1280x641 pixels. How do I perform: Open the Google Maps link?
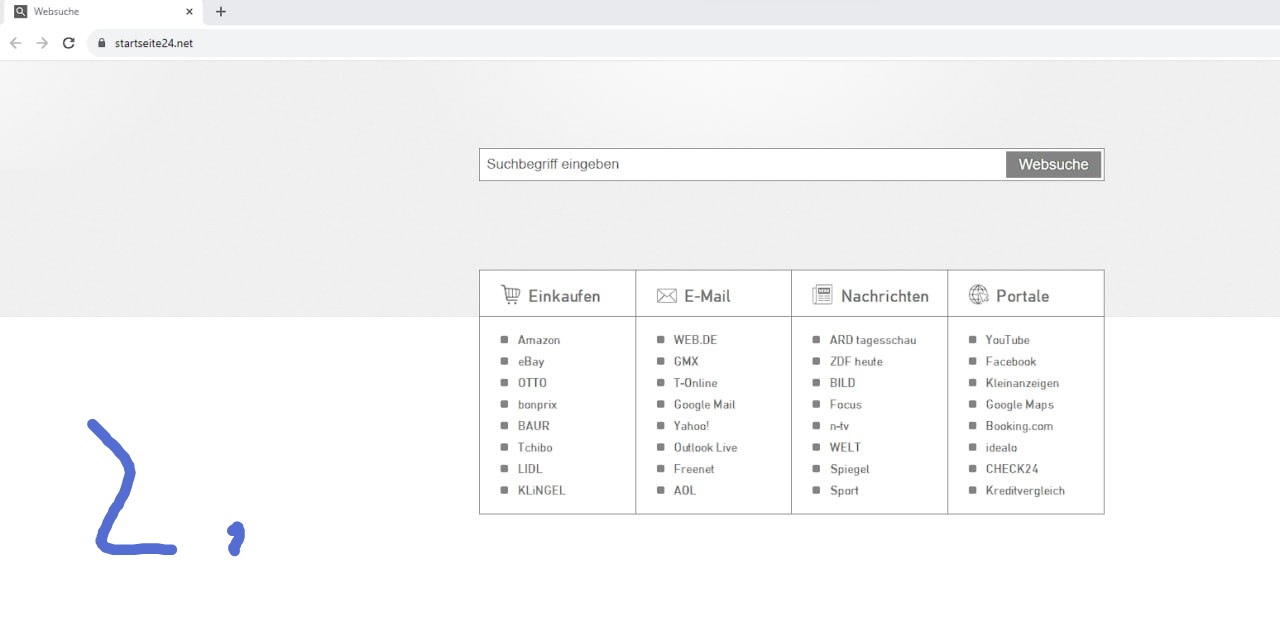pyautogui.click(x=1019, y=405)
